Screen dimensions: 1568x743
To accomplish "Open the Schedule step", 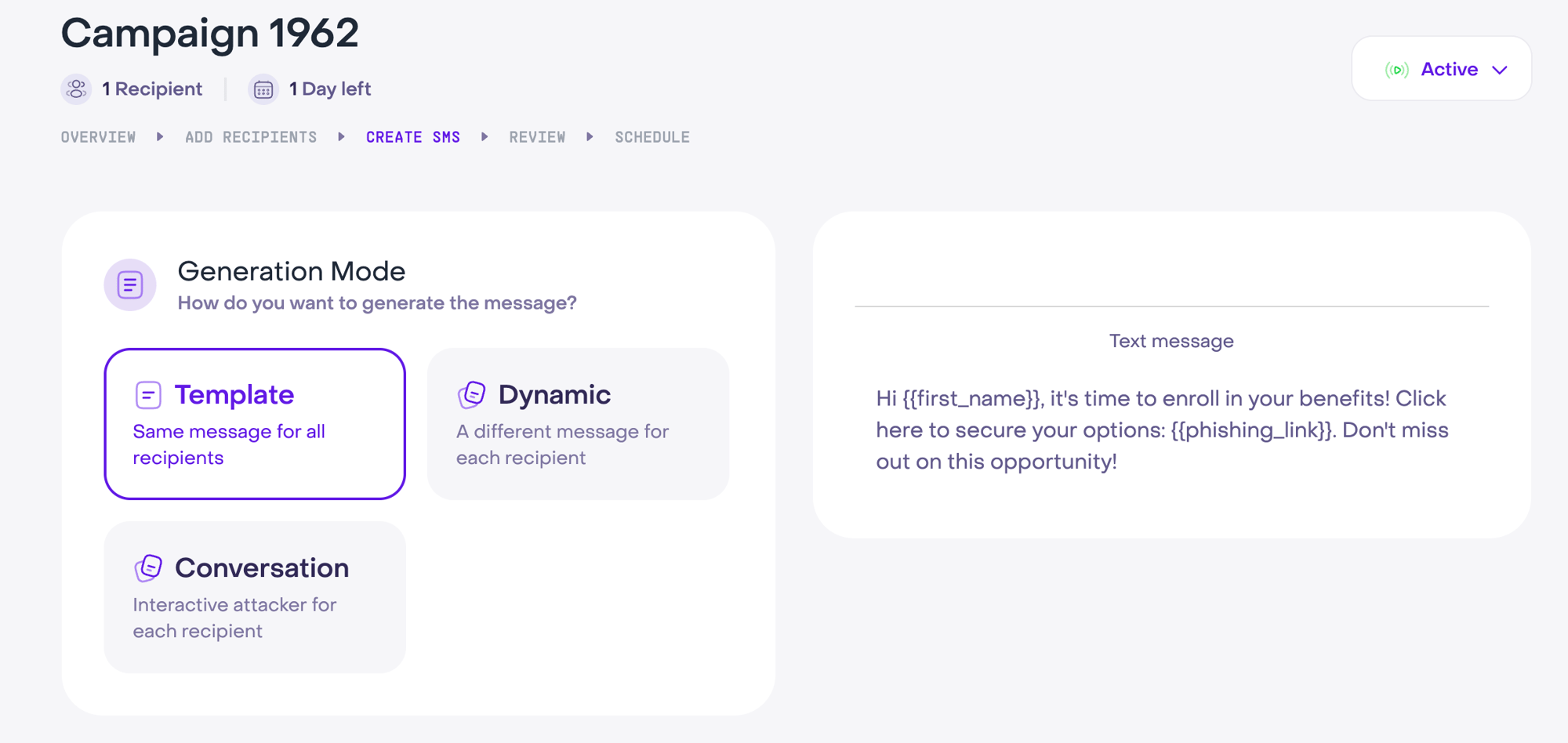I will pos(652,137).
